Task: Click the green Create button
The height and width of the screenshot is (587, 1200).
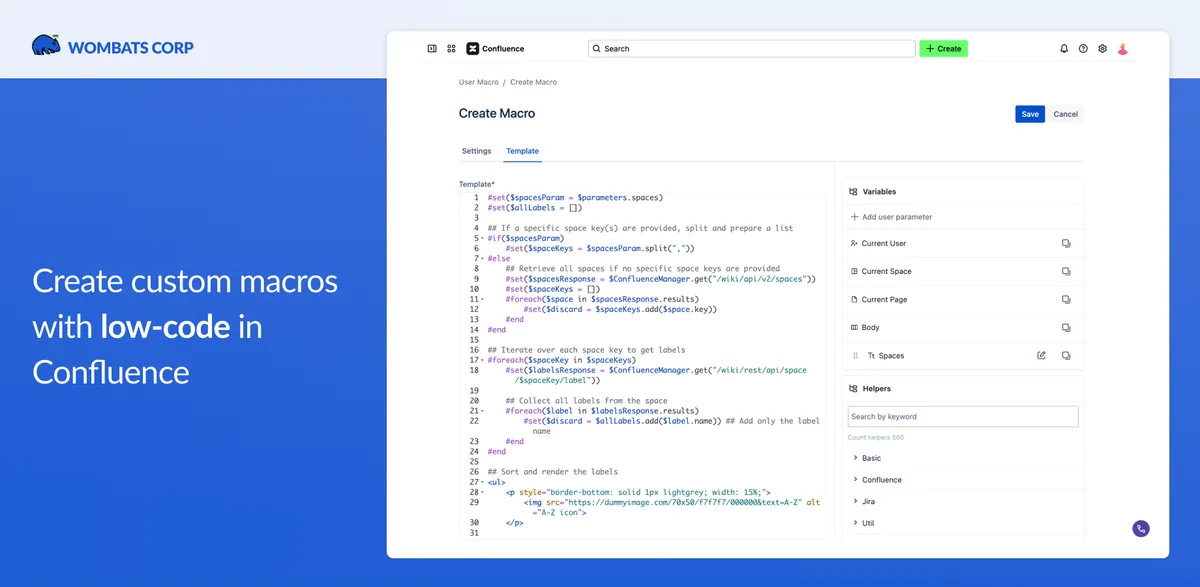Action: 943,48
